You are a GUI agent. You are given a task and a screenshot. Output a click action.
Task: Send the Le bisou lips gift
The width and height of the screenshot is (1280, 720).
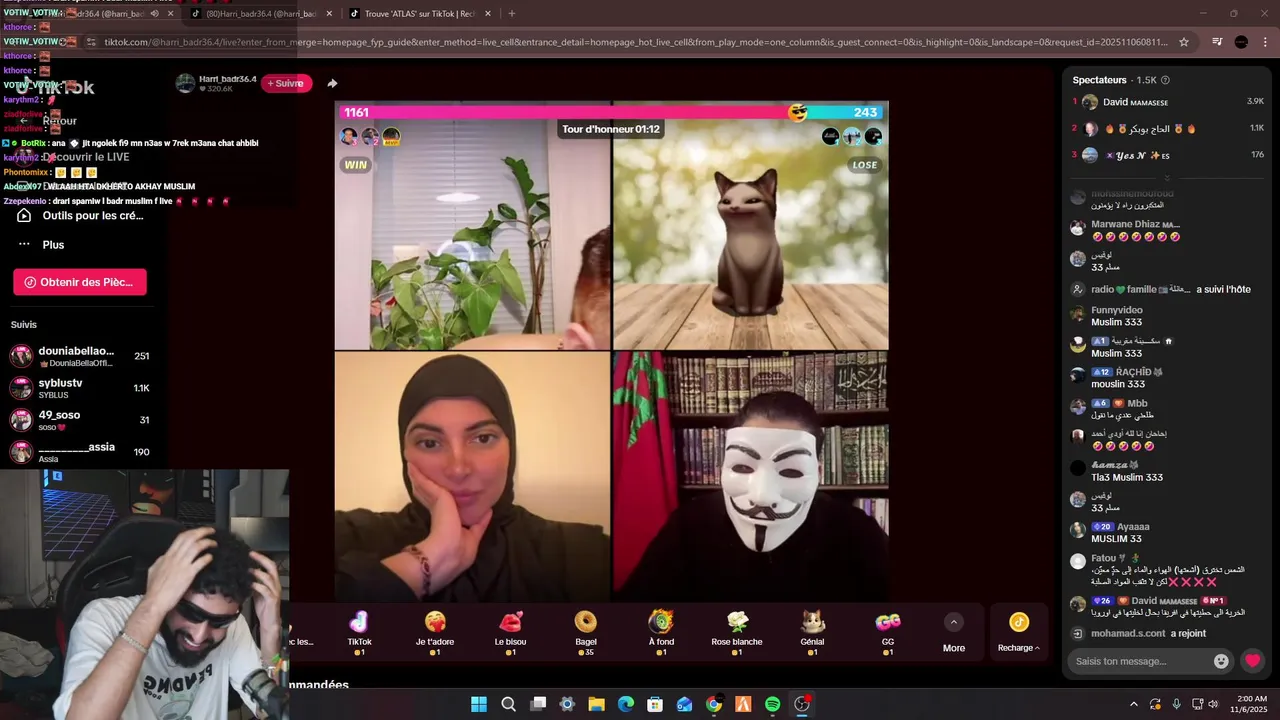click(510, 632)
